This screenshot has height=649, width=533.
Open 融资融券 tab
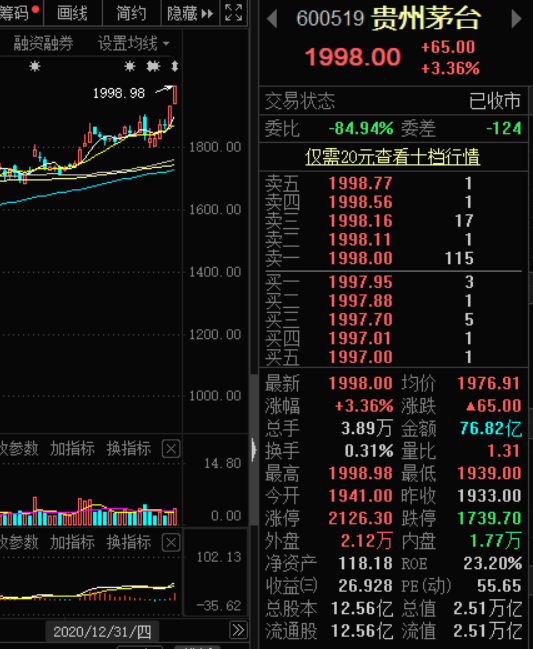[43, 43]
